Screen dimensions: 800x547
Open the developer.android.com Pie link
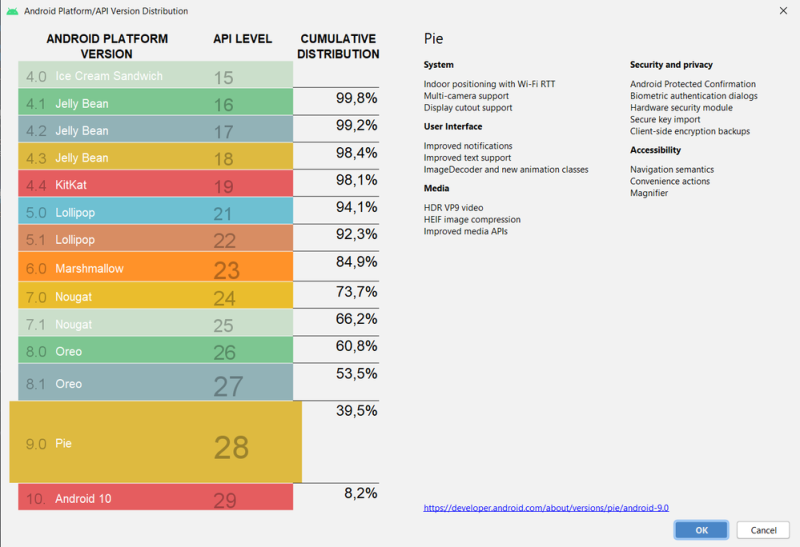tap(546, 508)
